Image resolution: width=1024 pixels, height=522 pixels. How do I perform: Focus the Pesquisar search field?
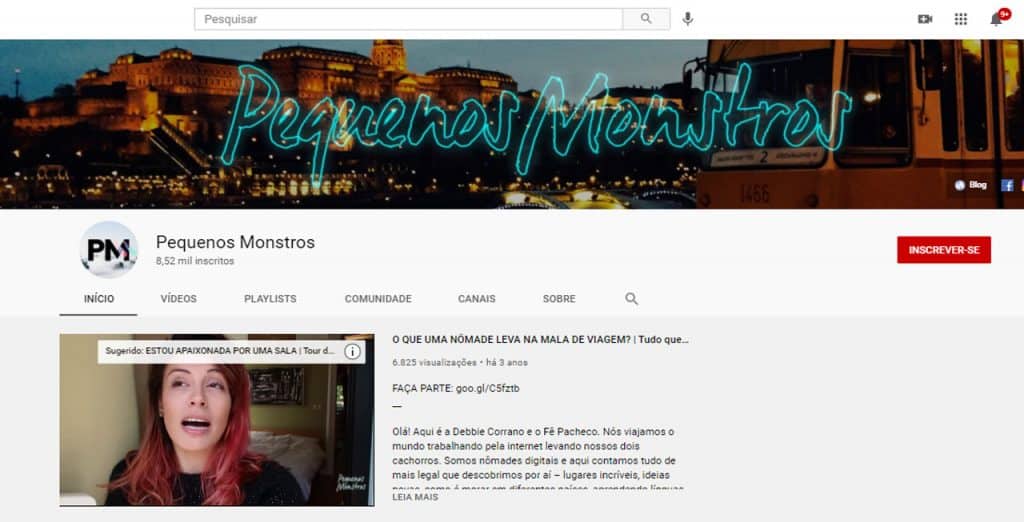tap(408, 19)
